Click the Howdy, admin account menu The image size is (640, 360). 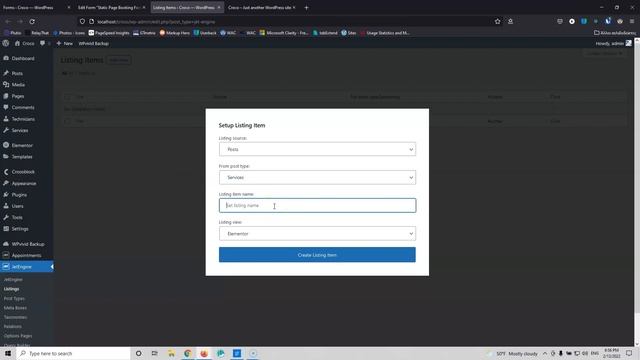coord(613,43)
